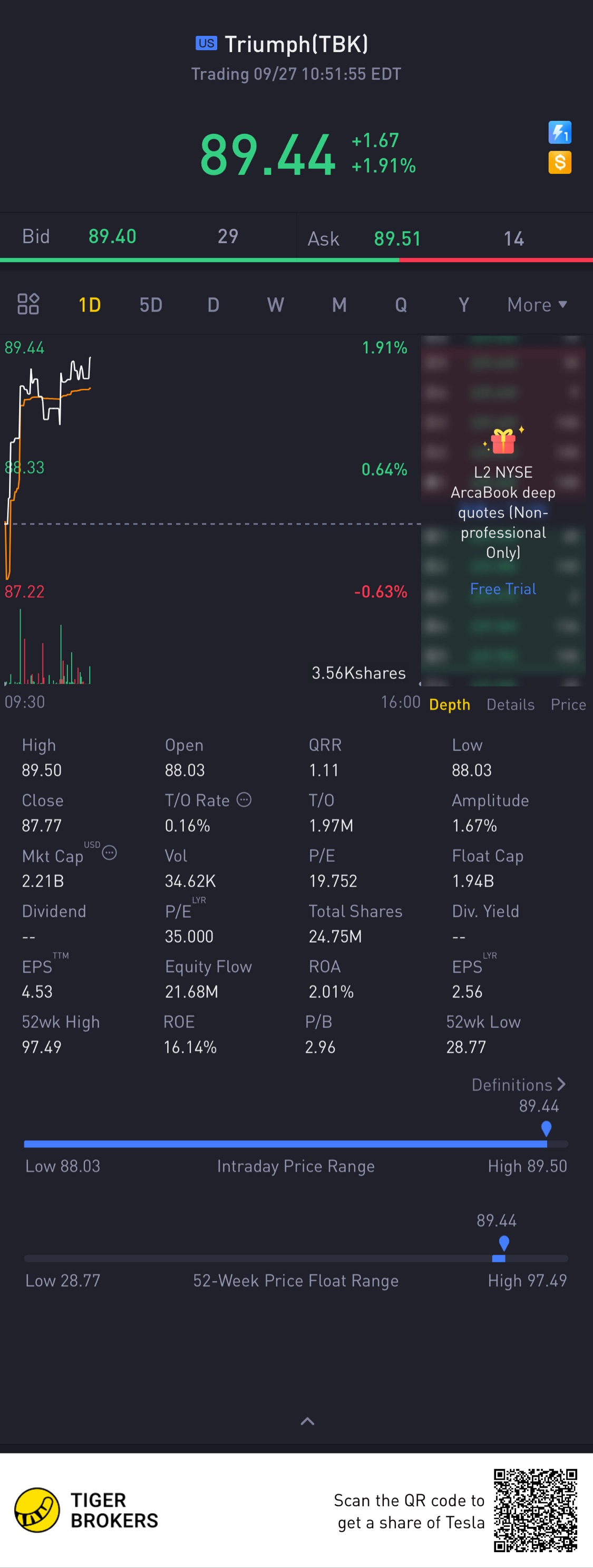Tap the orange dollar sign icon
The image size is (593, 1568).
tap(559, 162)
